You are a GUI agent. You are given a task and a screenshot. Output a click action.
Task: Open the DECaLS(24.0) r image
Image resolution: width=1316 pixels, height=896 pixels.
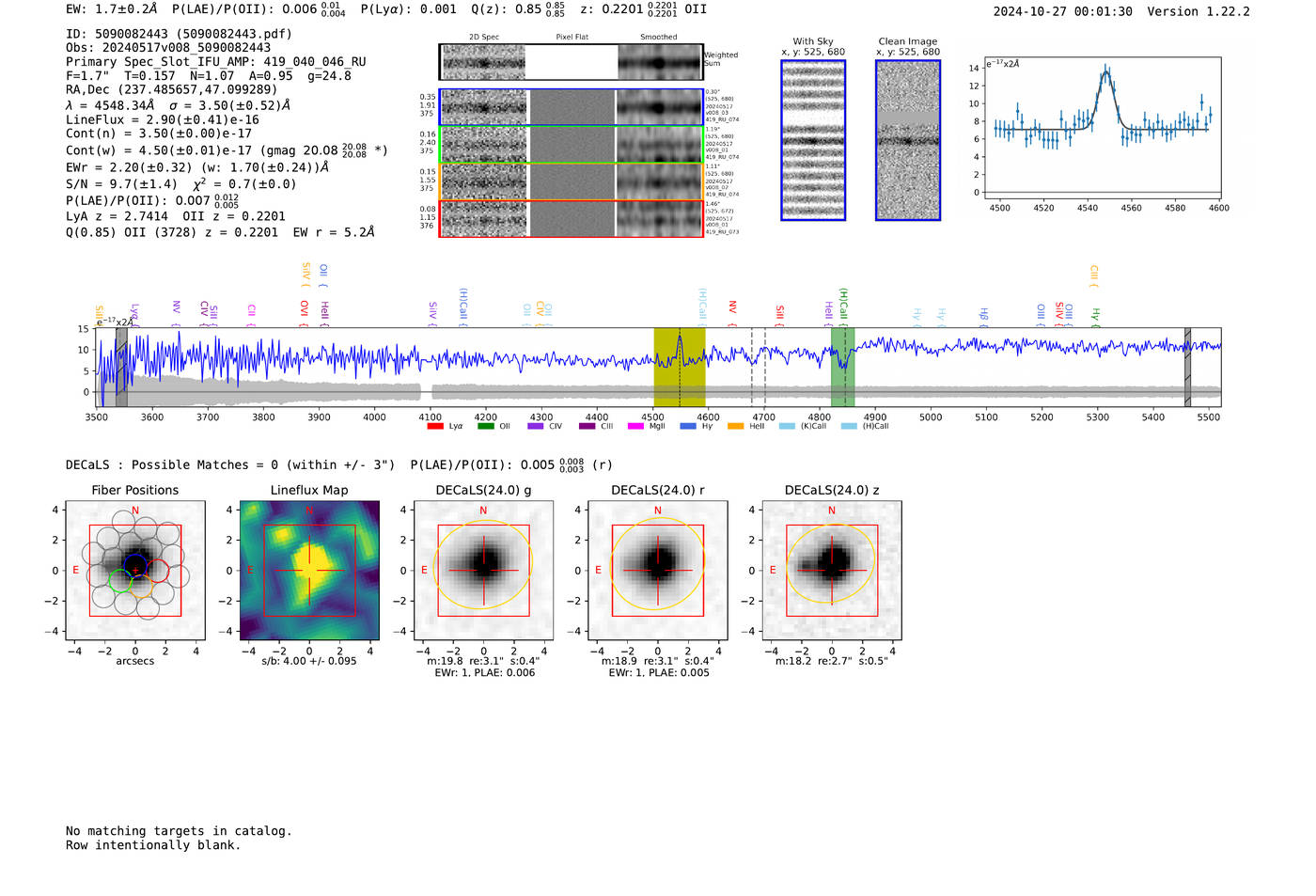click(x=658, y=571)
